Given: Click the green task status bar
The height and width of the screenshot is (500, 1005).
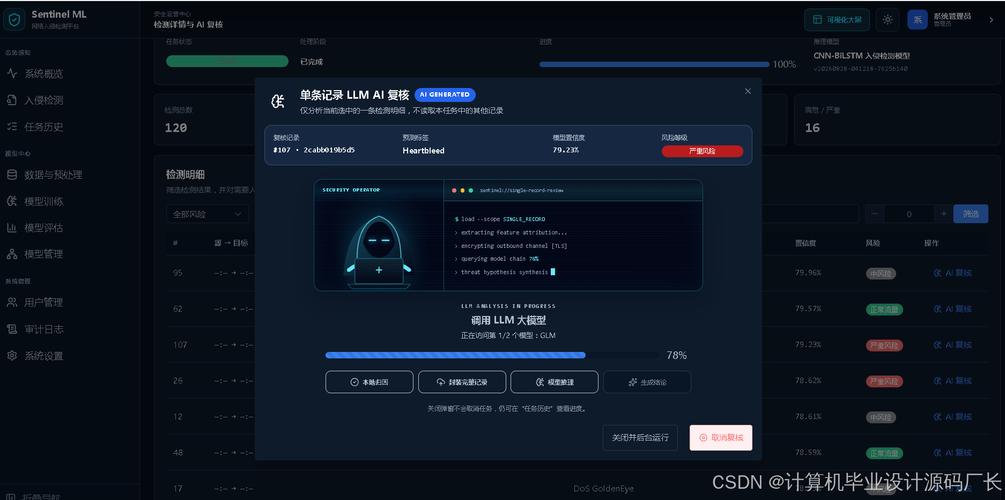Looking at the screenshot, I should point(227,61).
